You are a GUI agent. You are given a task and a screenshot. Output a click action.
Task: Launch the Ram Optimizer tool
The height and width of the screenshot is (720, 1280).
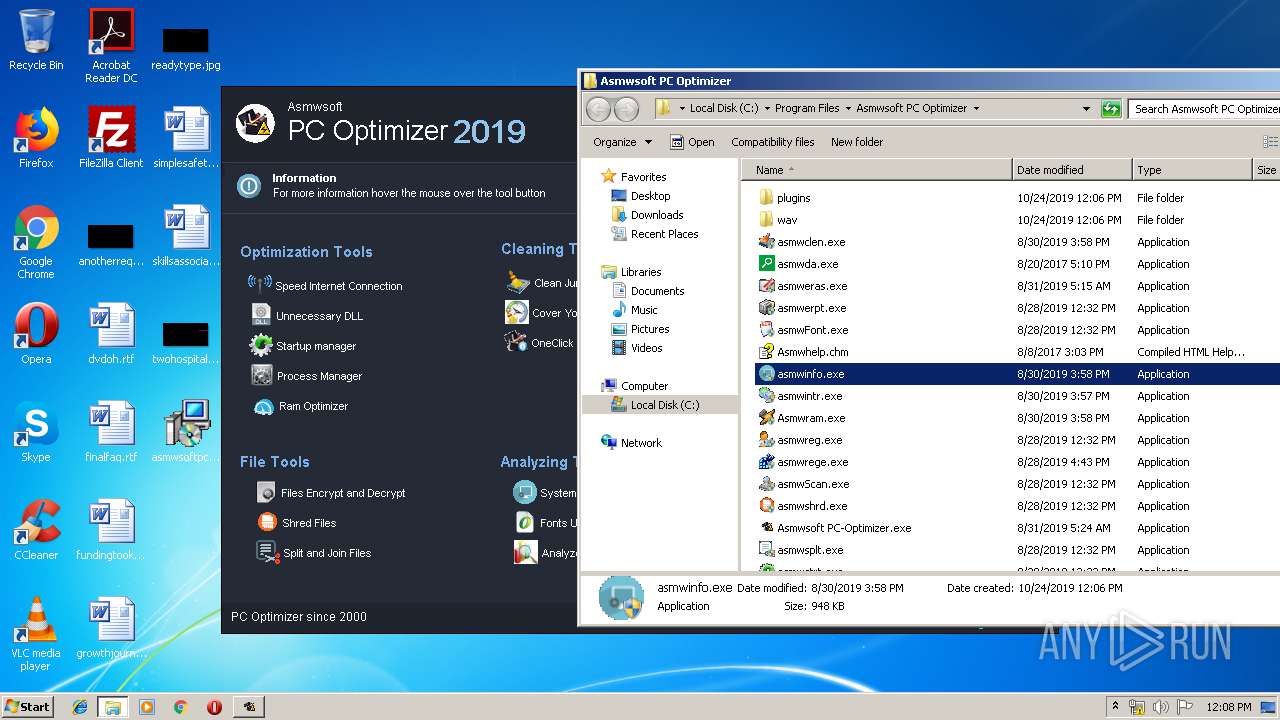point(301,406)
